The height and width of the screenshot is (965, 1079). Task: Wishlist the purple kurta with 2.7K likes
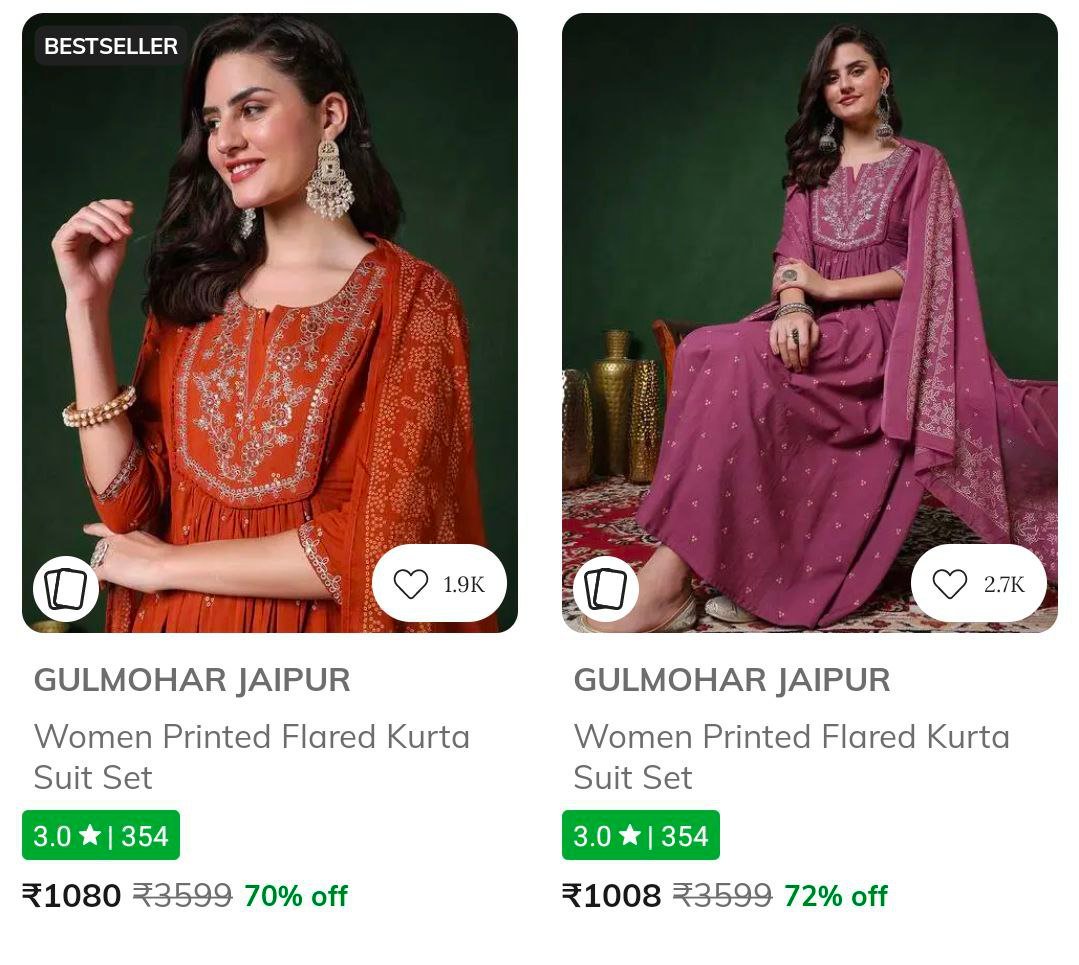[978, 584]
